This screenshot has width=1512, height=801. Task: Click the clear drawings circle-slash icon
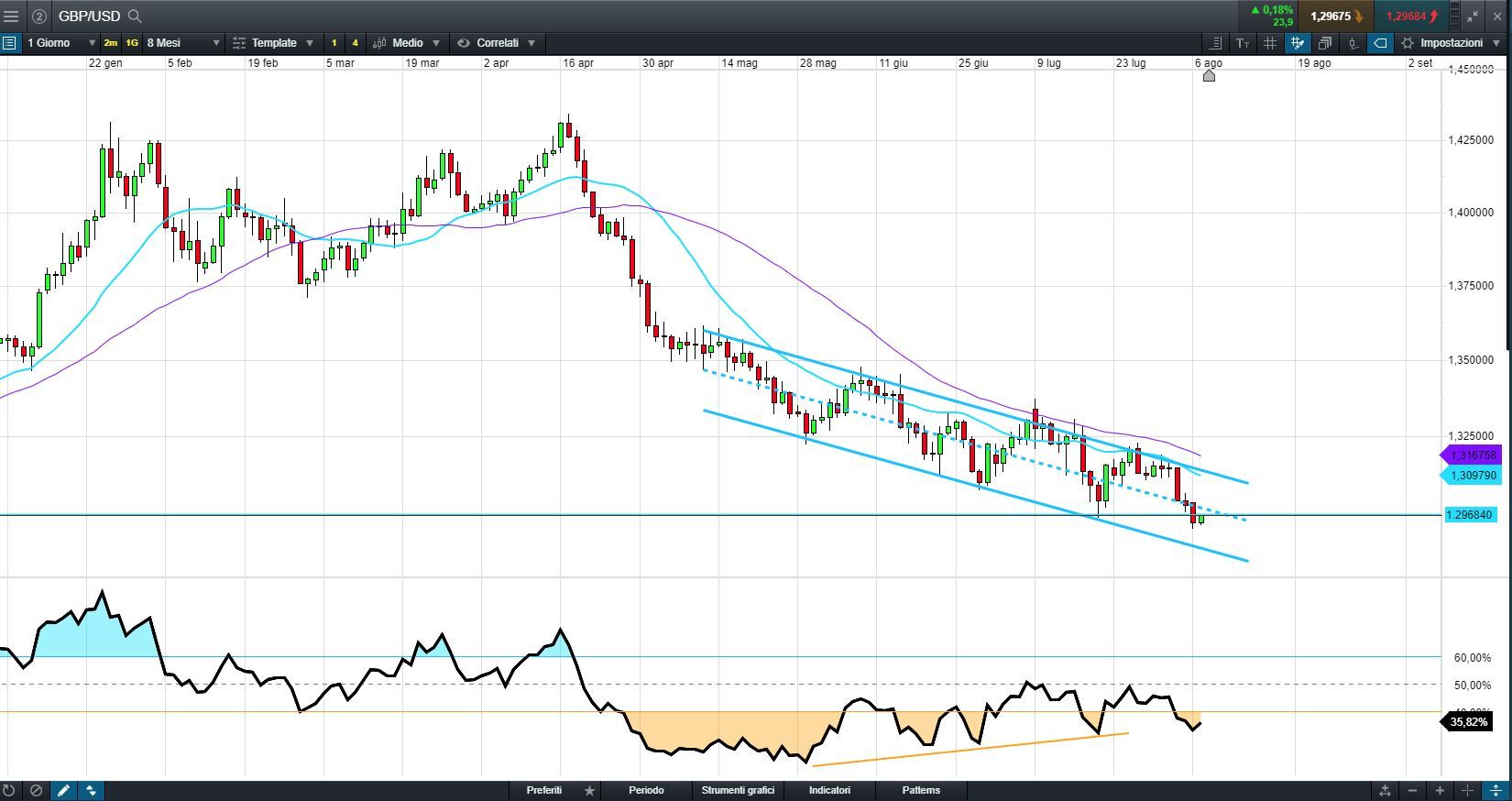(36, 790)
